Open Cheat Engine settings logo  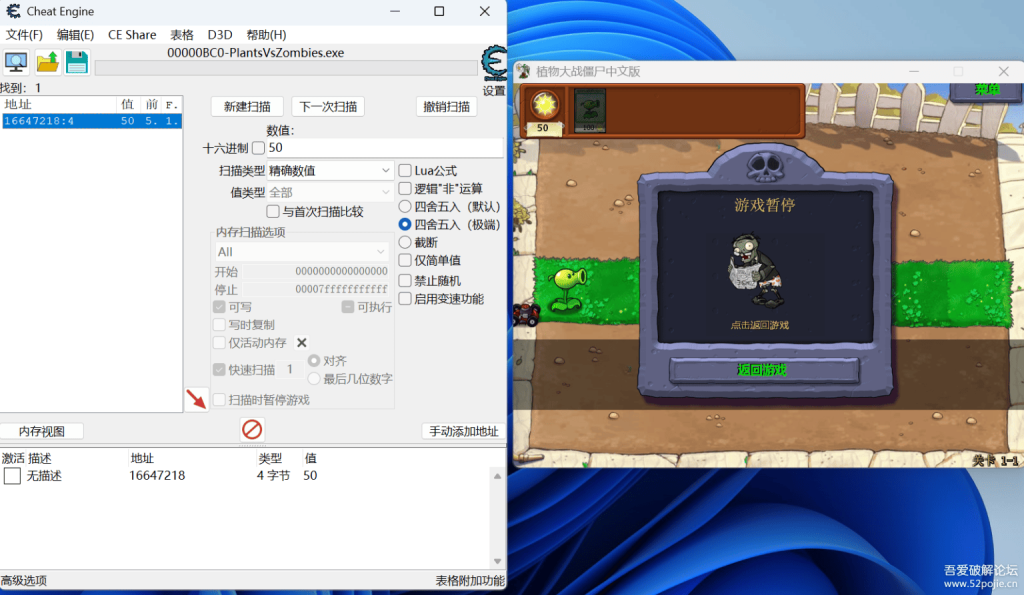coord(494,64)
